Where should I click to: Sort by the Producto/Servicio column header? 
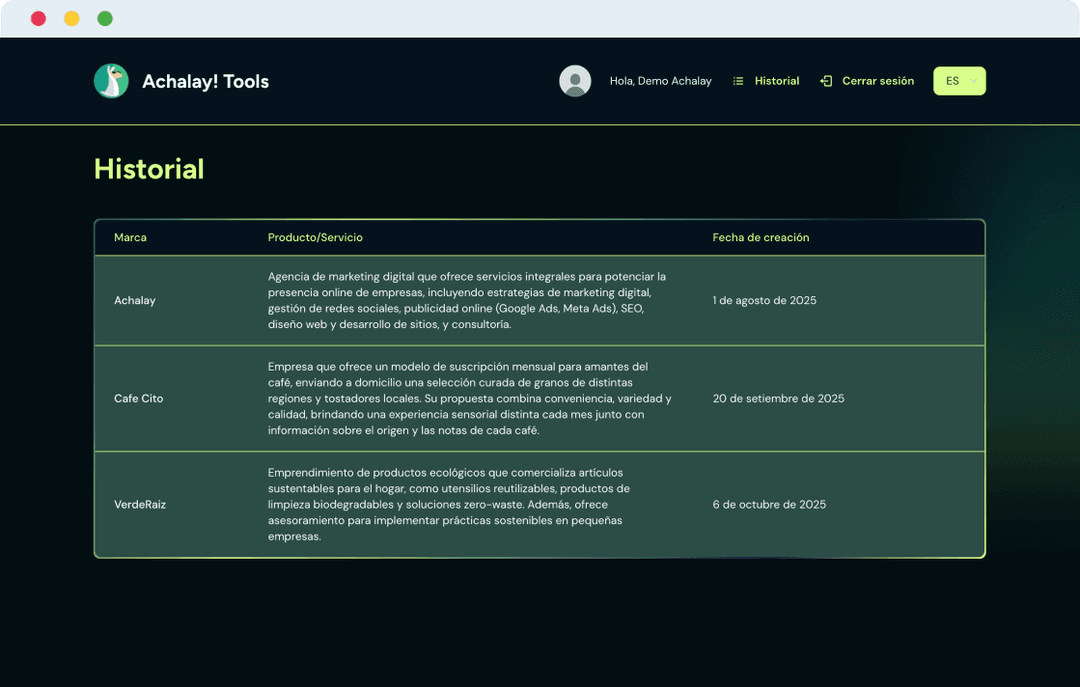coord(315,238)
